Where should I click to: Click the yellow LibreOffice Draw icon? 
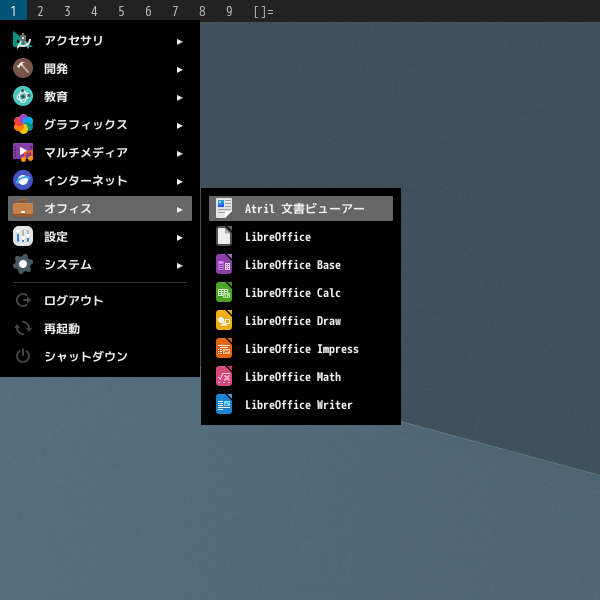point(224,320)
